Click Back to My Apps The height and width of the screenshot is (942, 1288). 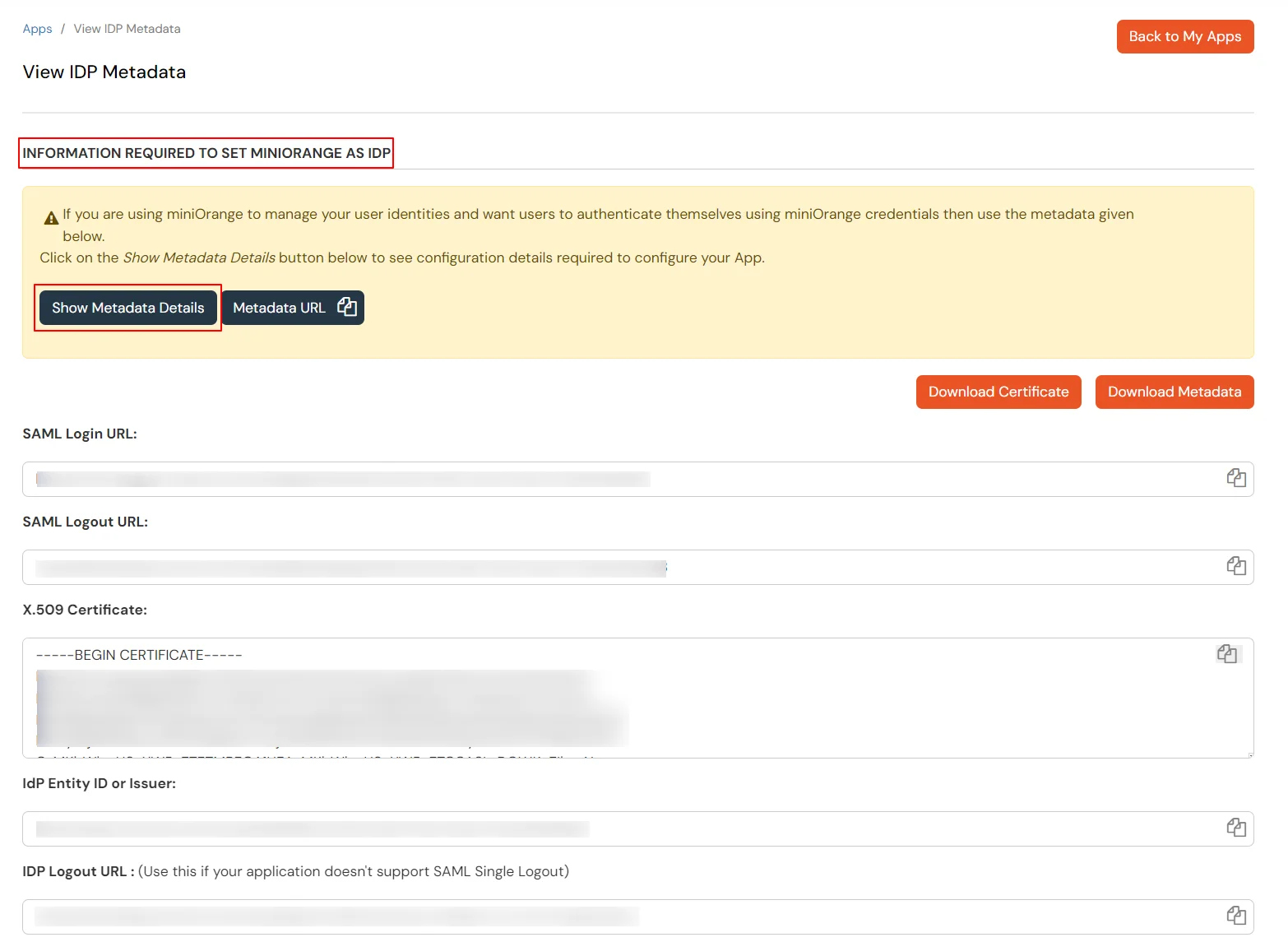pyautogui.click(x=1184, y=36)
